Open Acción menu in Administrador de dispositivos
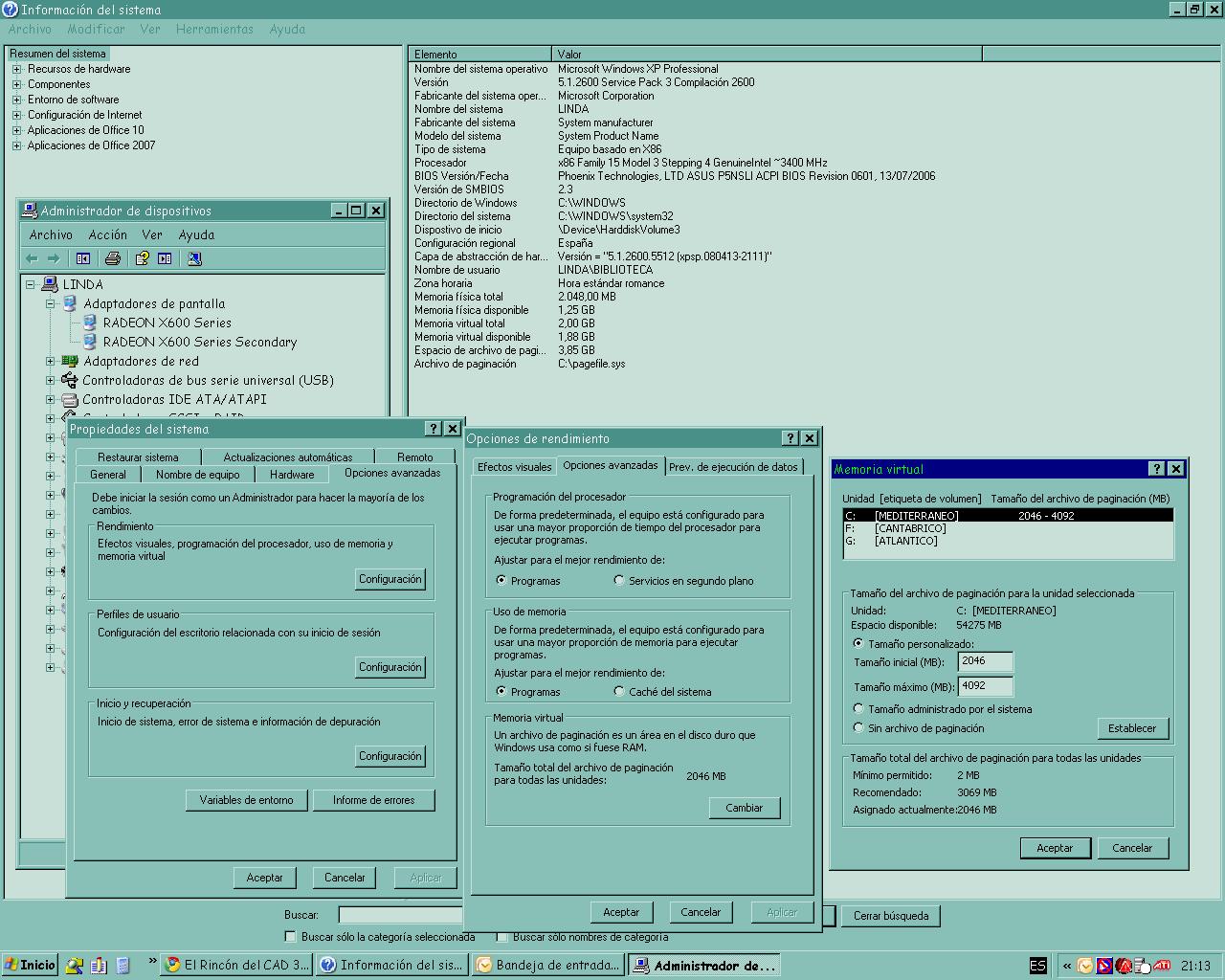 click(x=108, y=234)
